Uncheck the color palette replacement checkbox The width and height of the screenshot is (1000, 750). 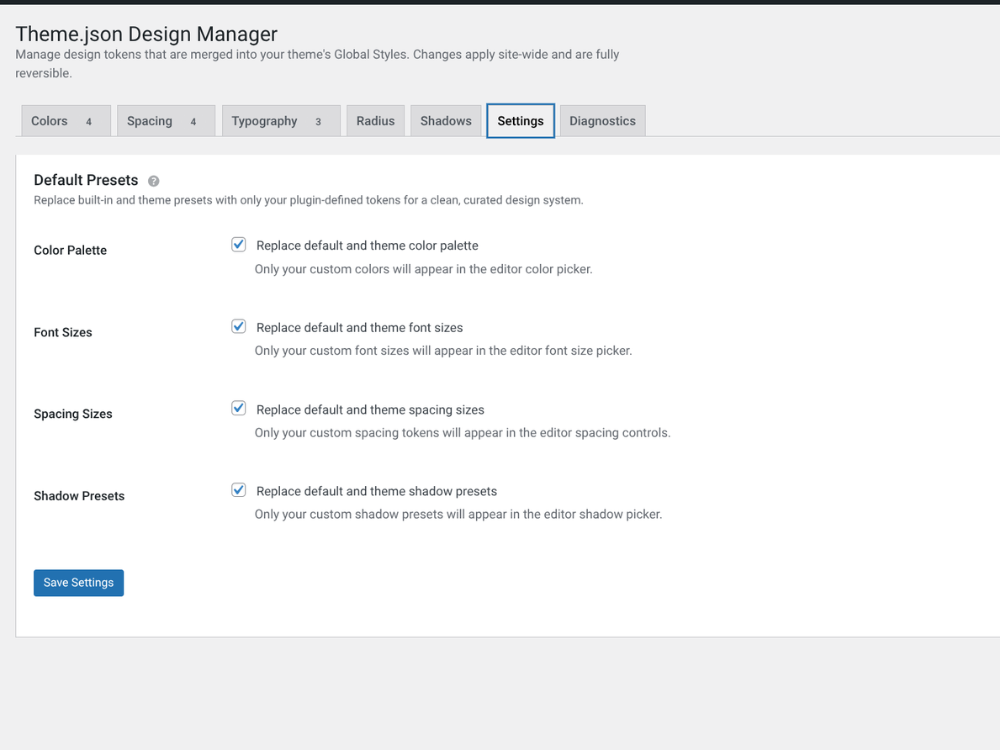coord(239,244)
